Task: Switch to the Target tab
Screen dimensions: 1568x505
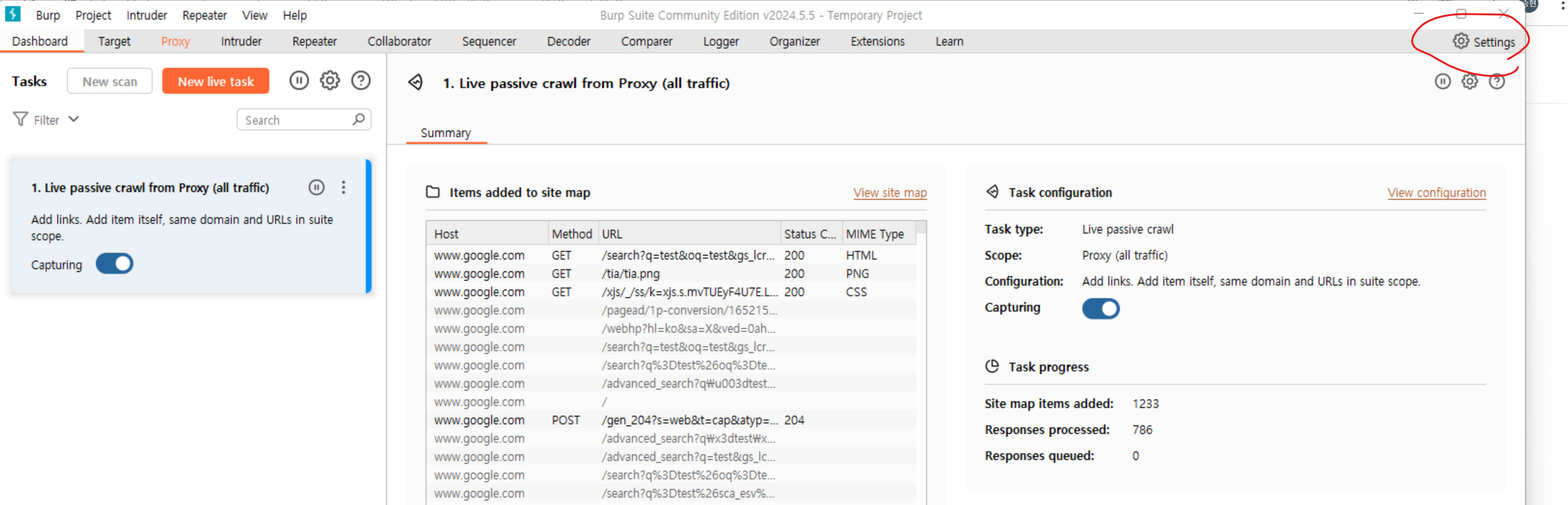Action: 114,41
